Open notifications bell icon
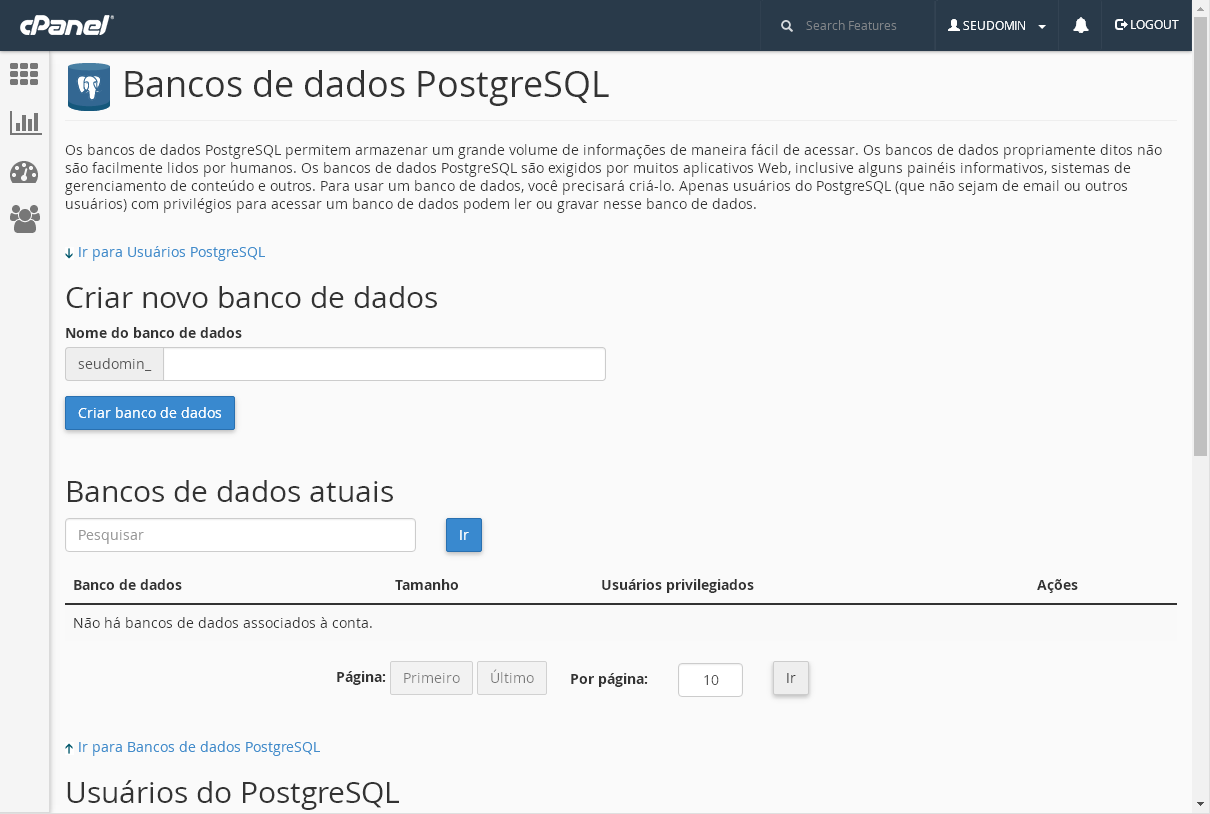Image resolution: width=1210 pixels, height=814 pixels. (1080, 25)
